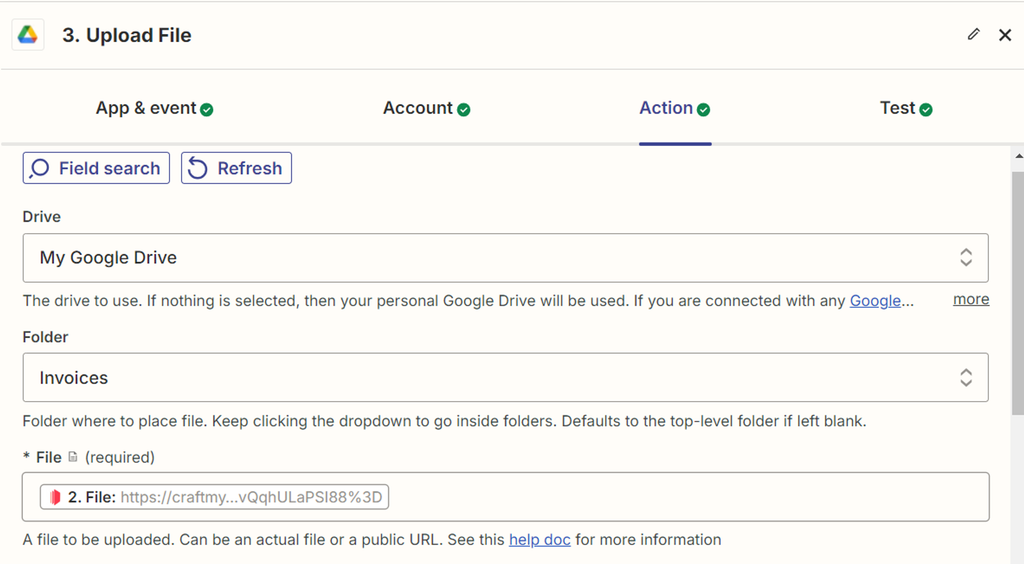Click the Field search button

96,168
